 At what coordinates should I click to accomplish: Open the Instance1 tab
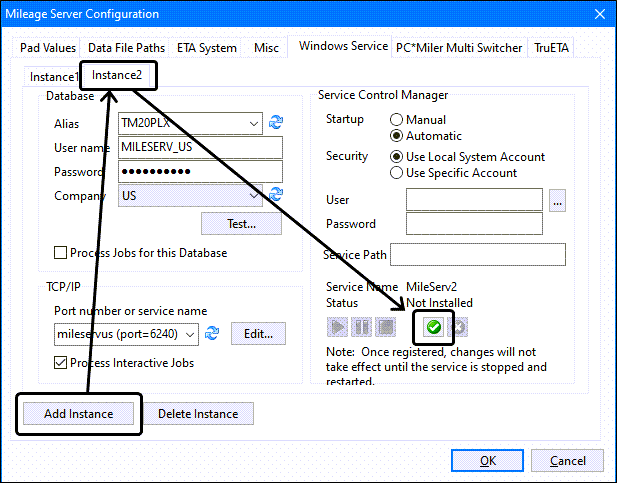[x=52, y=77]
